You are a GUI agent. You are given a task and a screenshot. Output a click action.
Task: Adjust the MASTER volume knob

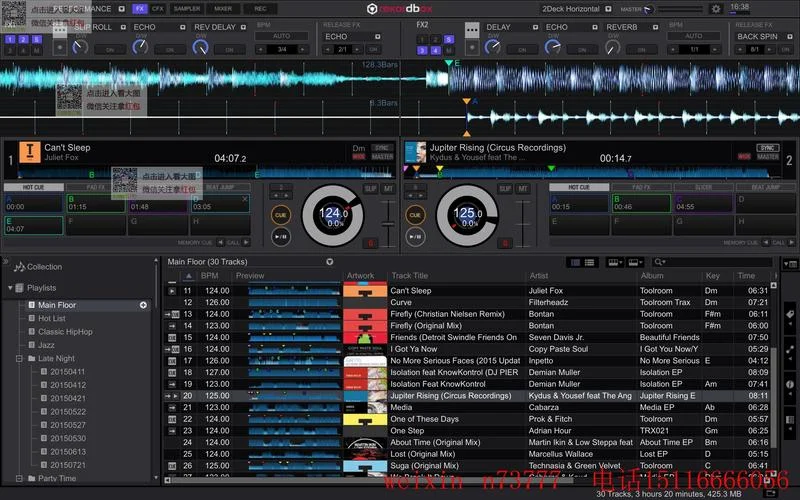(648, 9)
